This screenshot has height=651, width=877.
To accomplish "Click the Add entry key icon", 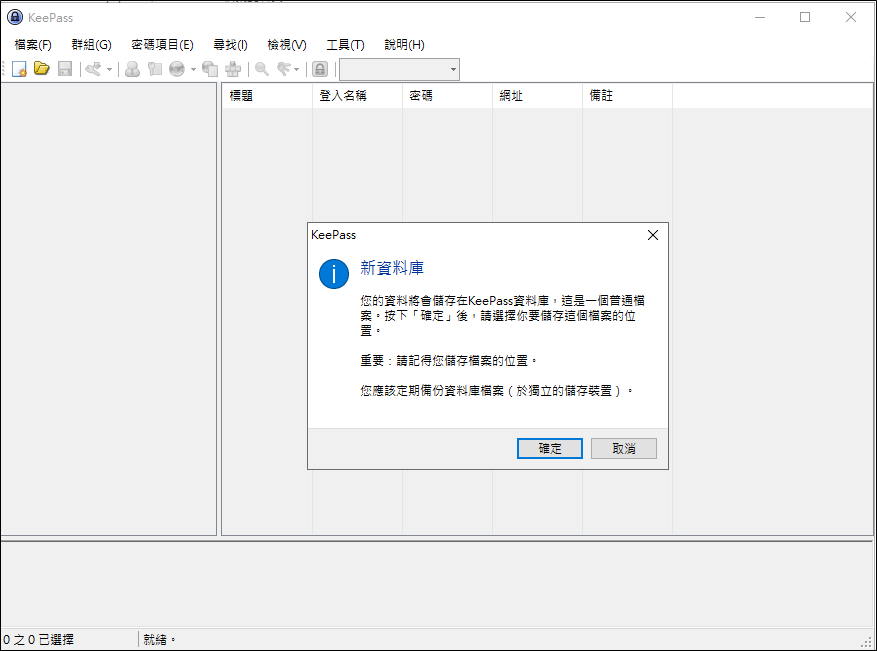I will (x=93, y=69).
